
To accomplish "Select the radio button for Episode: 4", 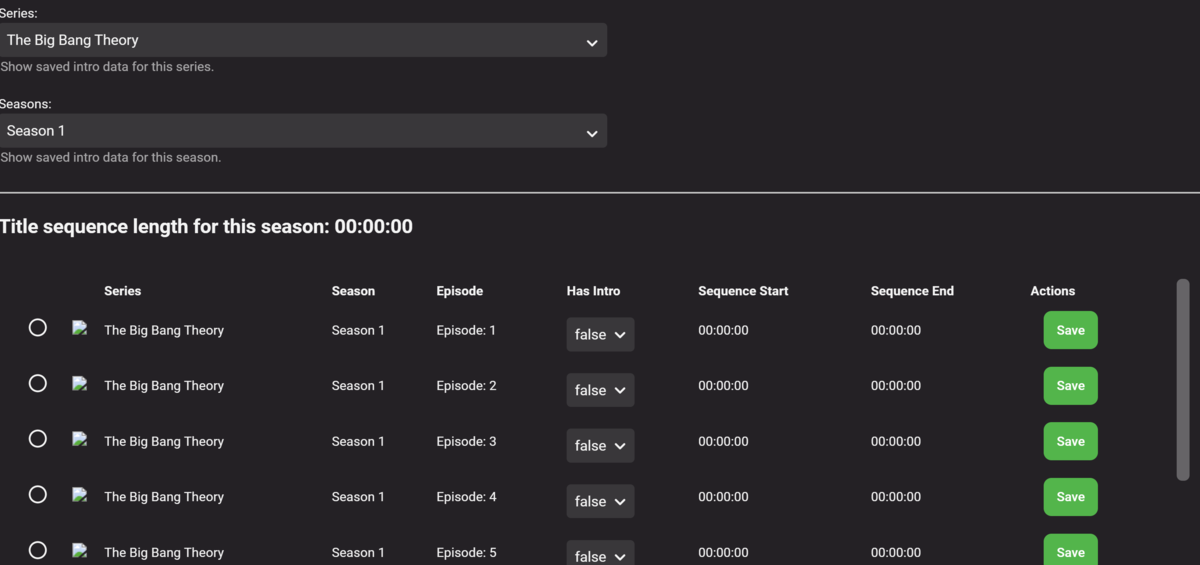I will pos(38,494).
